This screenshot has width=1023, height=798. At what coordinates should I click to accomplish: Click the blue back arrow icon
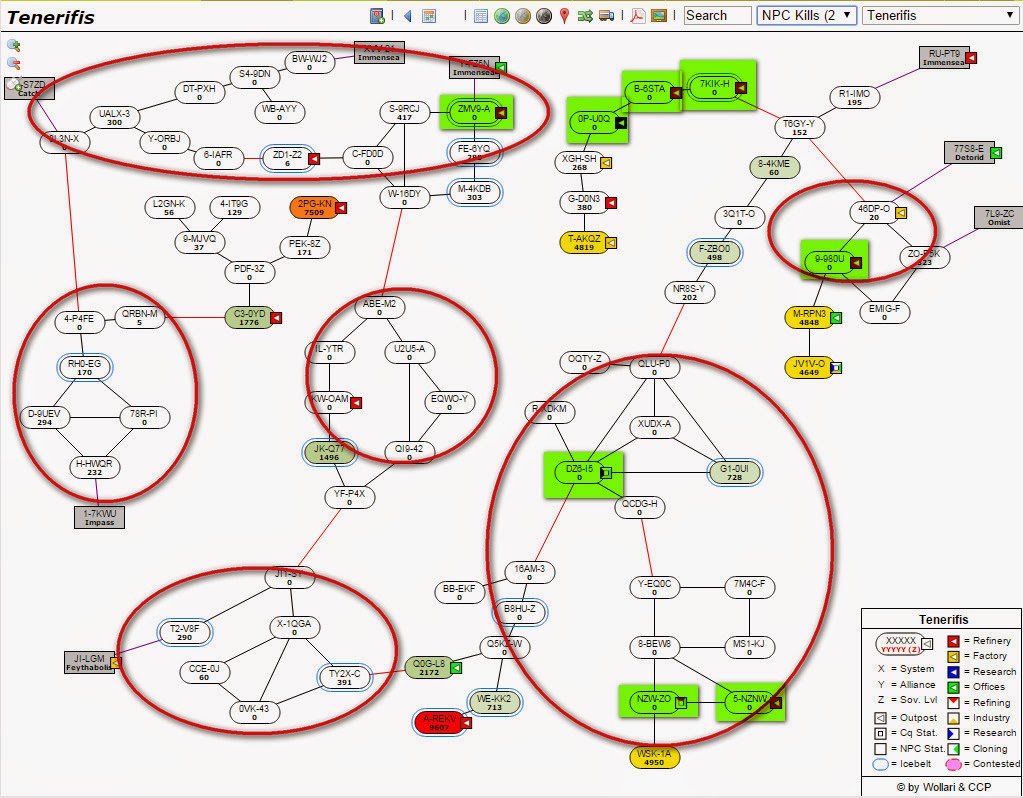(408, 16)
